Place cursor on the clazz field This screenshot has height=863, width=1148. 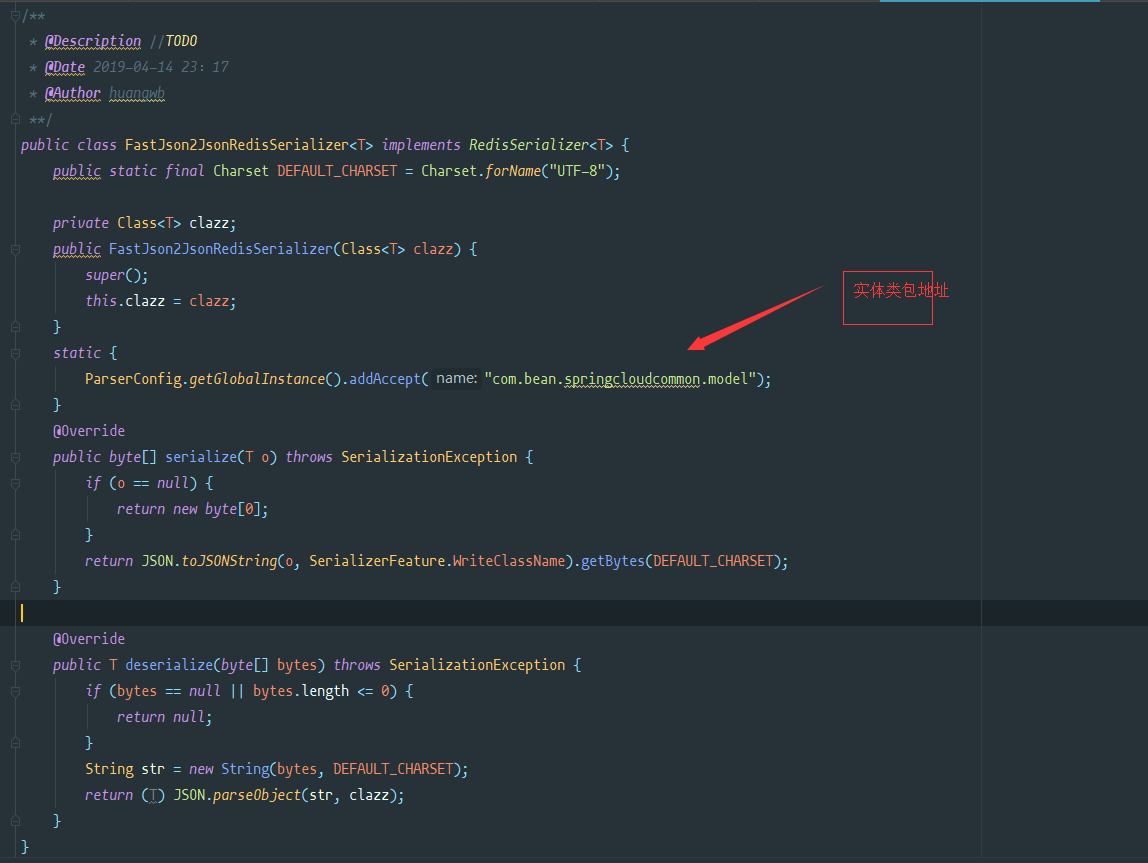coord(212,222)
